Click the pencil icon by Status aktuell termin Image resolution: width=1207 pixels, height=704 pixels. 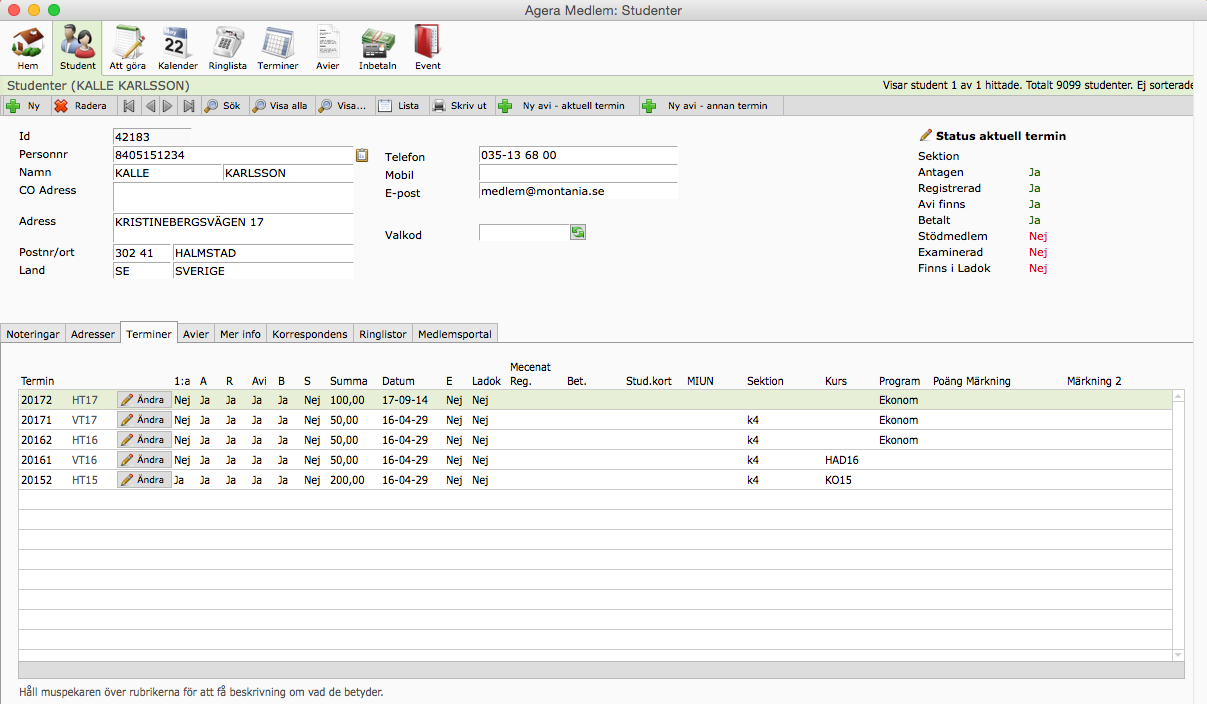[x=925, y=135]
